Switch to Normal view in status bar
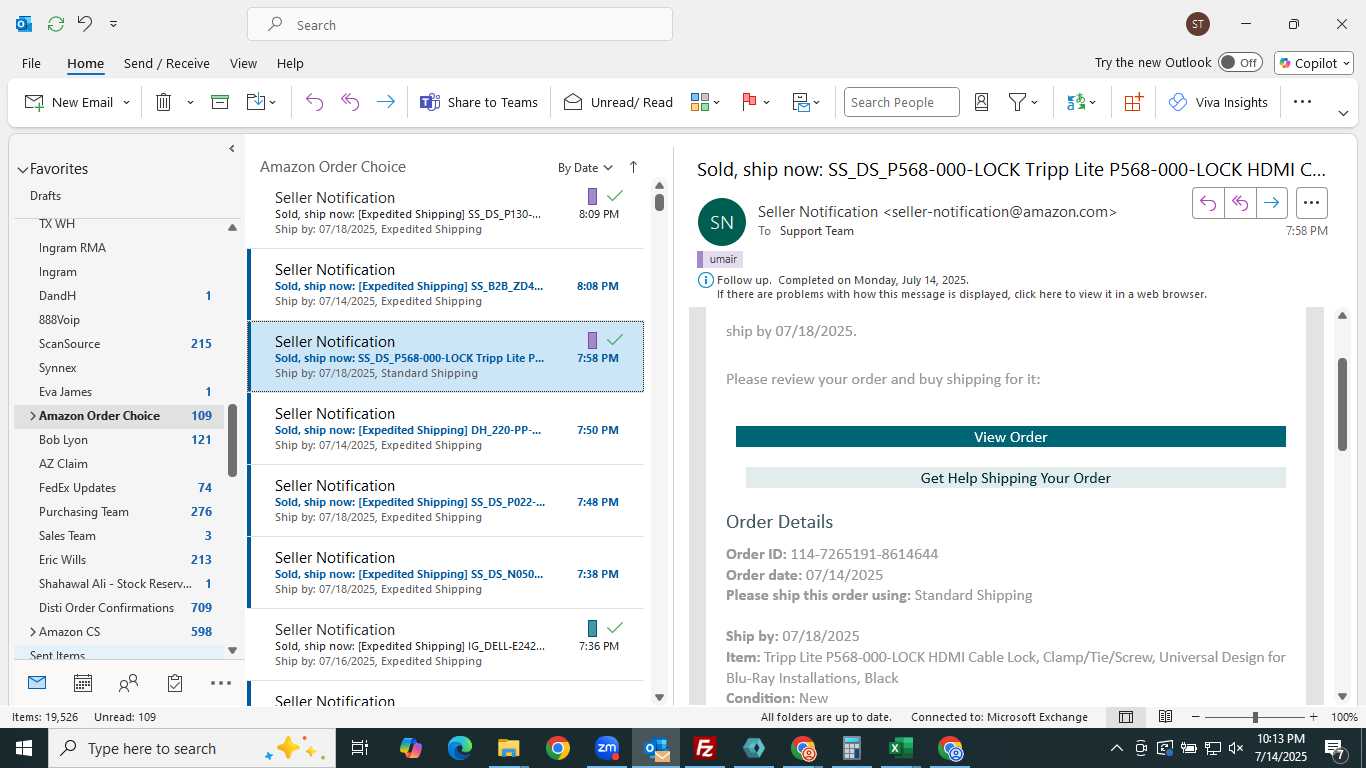Screen dimensions: 1366x768 [x=1126, y=717]
